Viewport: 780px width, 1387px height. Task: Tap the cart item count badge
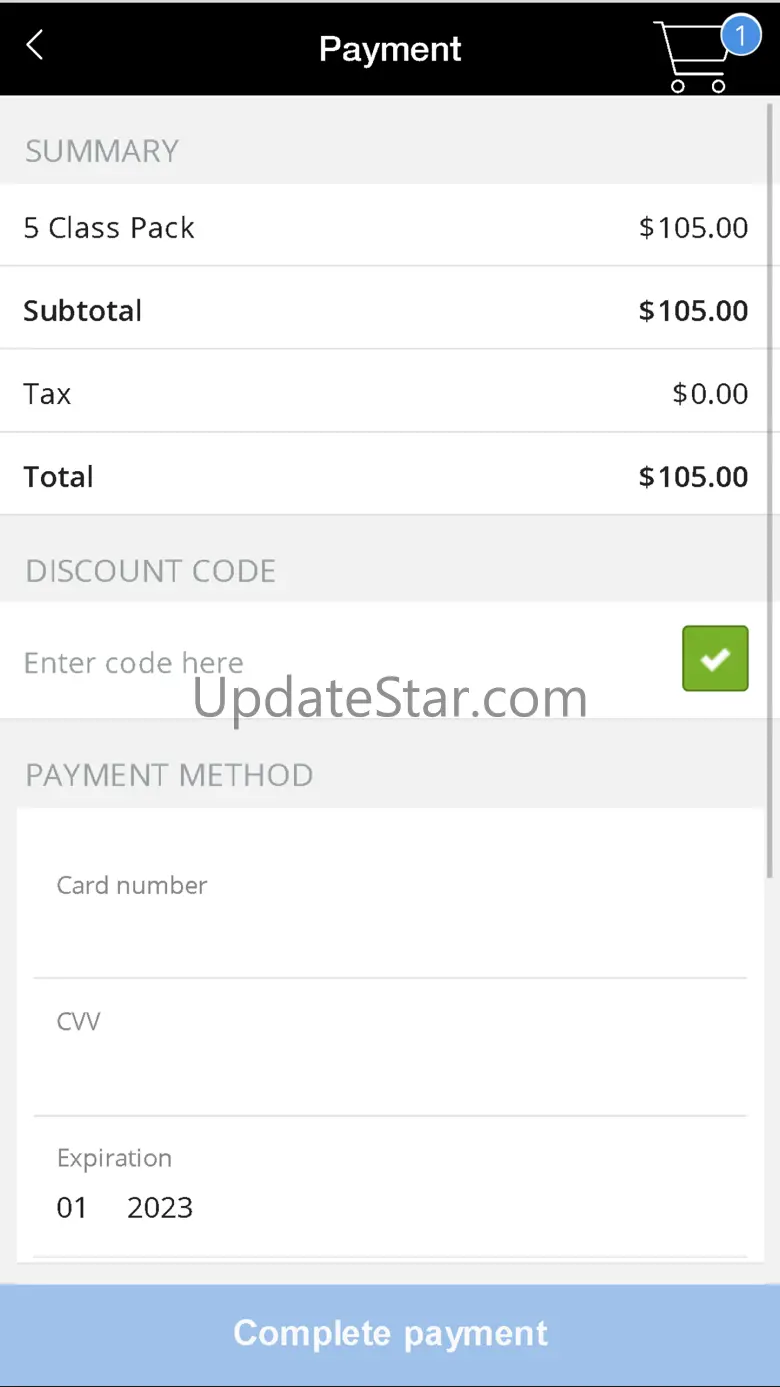(740, 36)
